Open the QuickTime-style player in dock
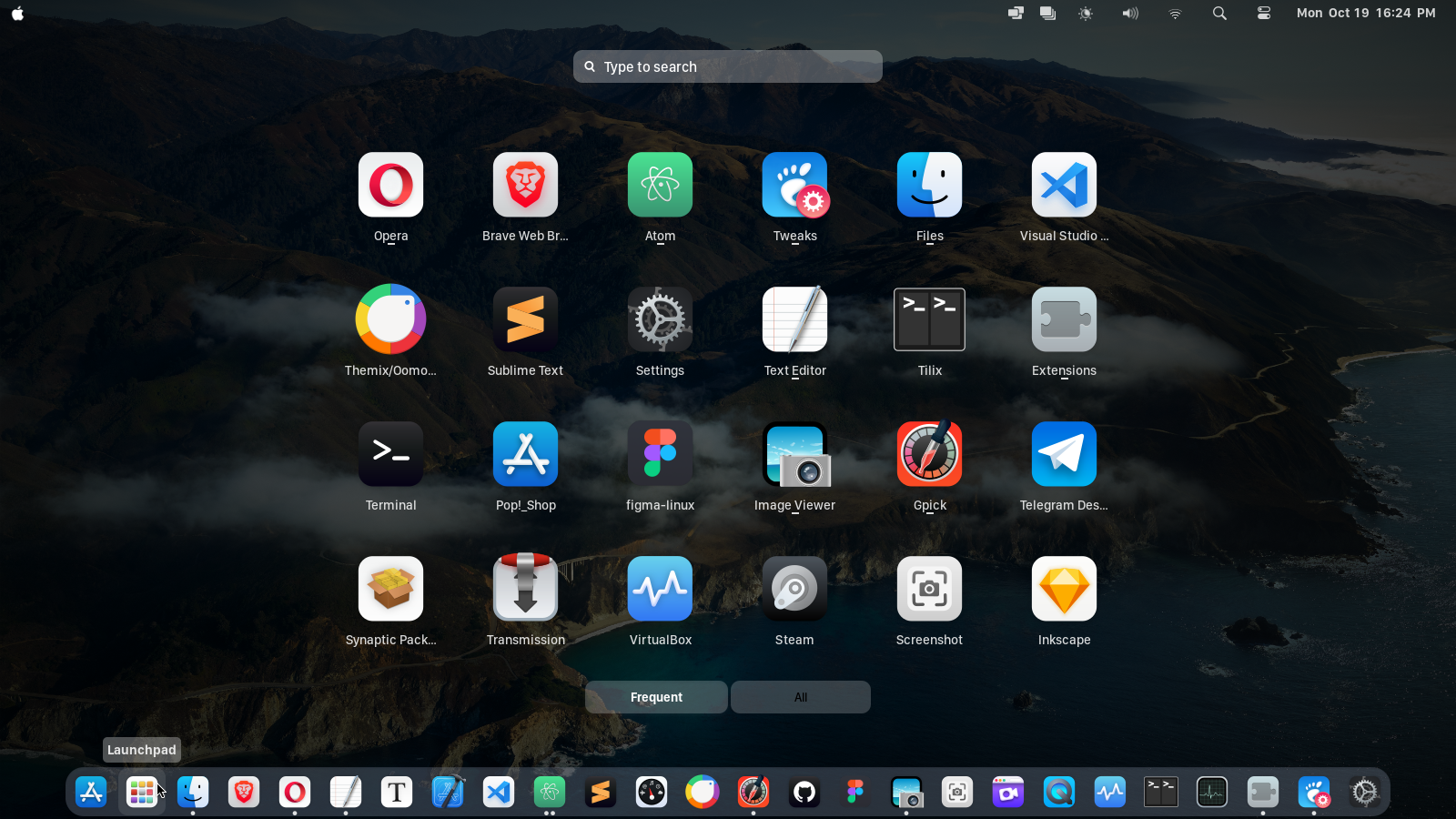 pyautogui.click(x=1059, y=792)
